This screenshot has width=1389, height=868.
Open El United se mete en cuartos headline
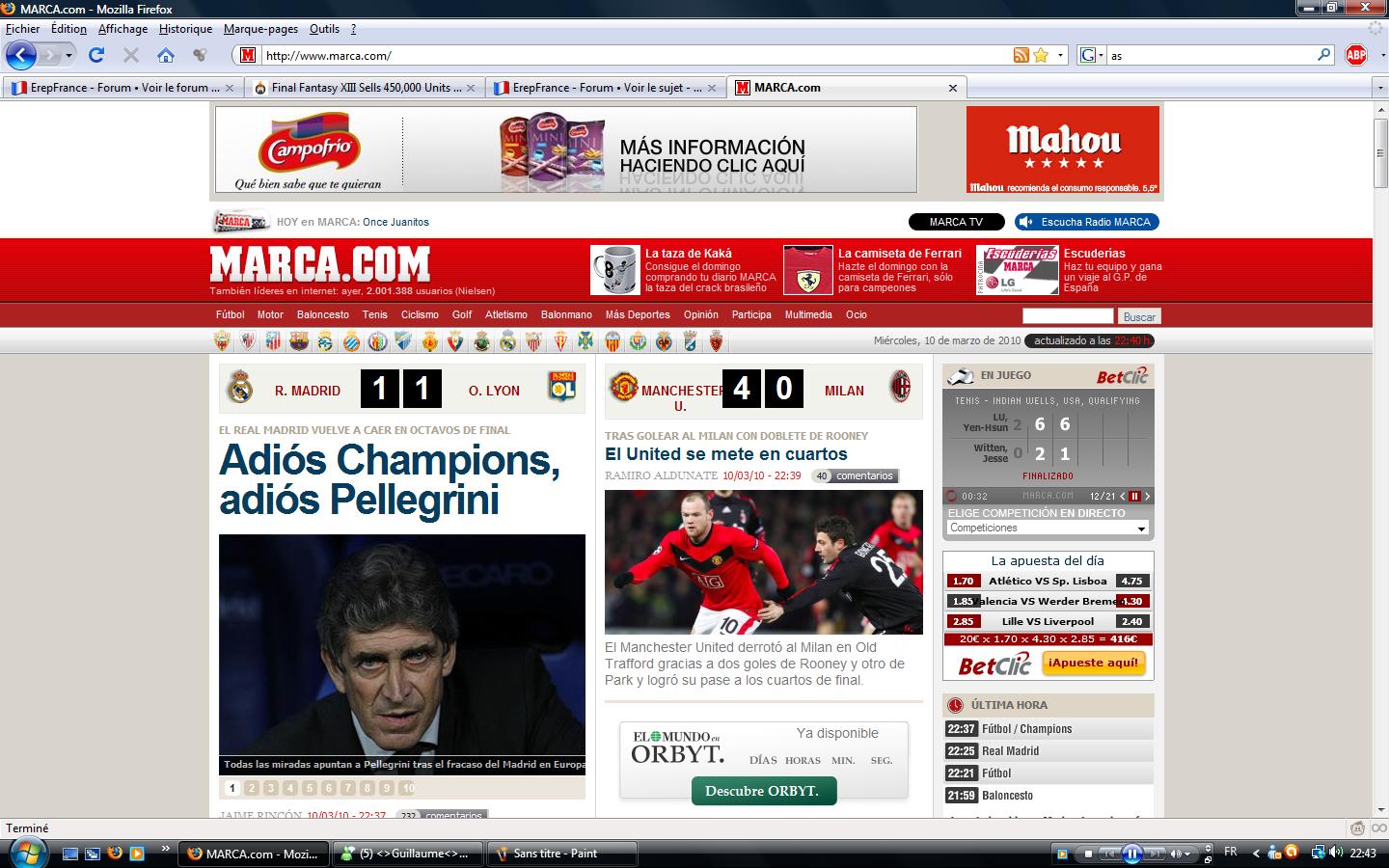[726, 454]
